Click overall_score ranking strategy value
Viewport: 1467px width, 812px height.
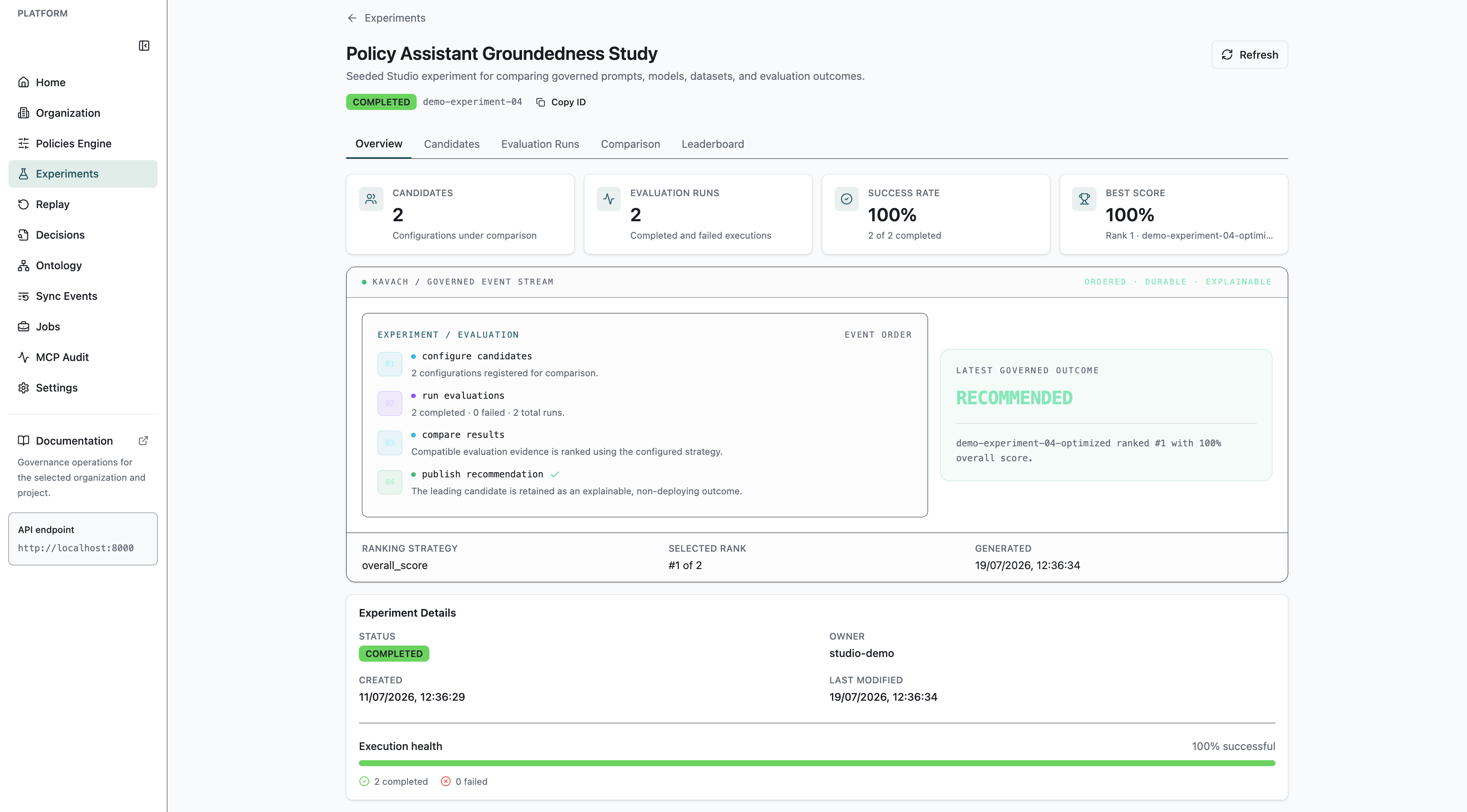pyautogui.click(x=395, y=565)
